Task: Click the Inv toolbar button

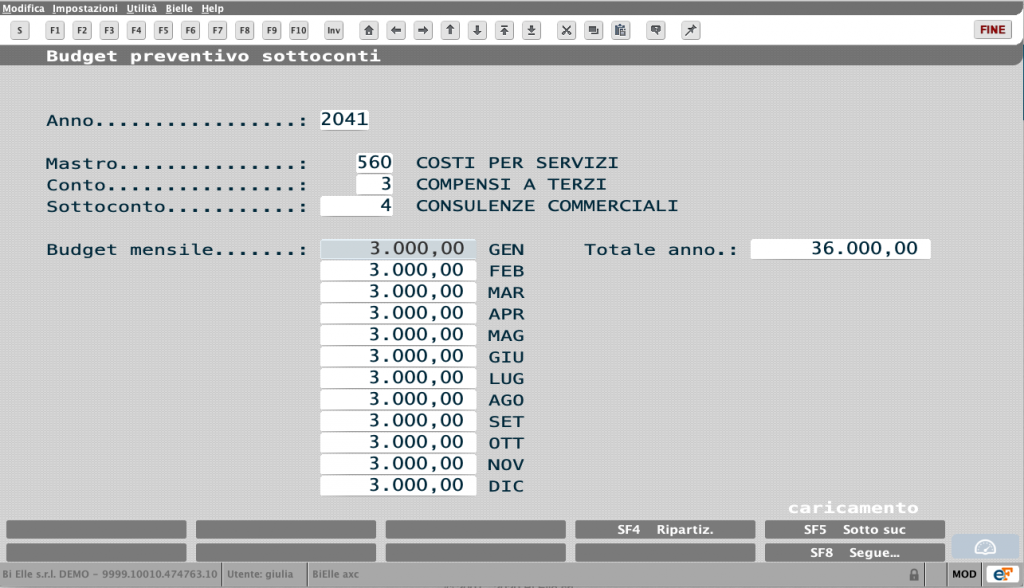Action: tap(334, 30)
